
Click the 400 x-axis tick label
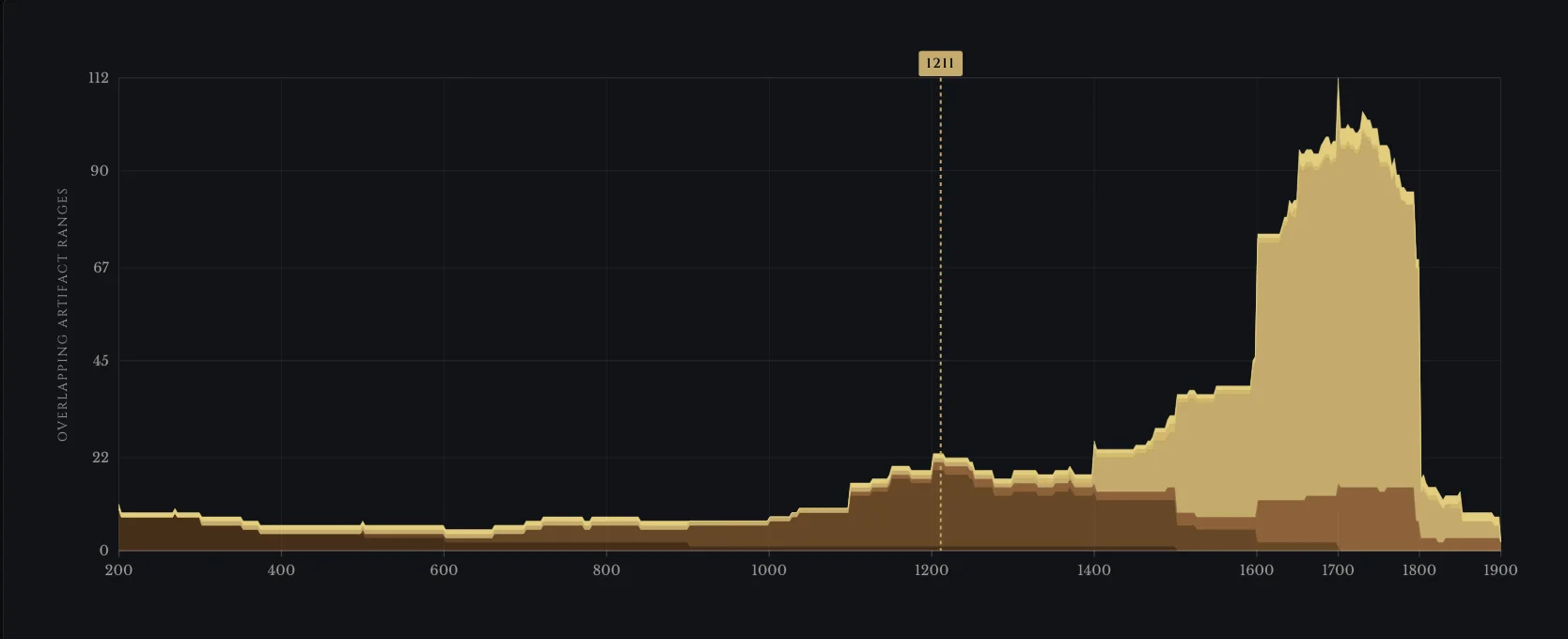pyautogui.click(x=281, y=569)
